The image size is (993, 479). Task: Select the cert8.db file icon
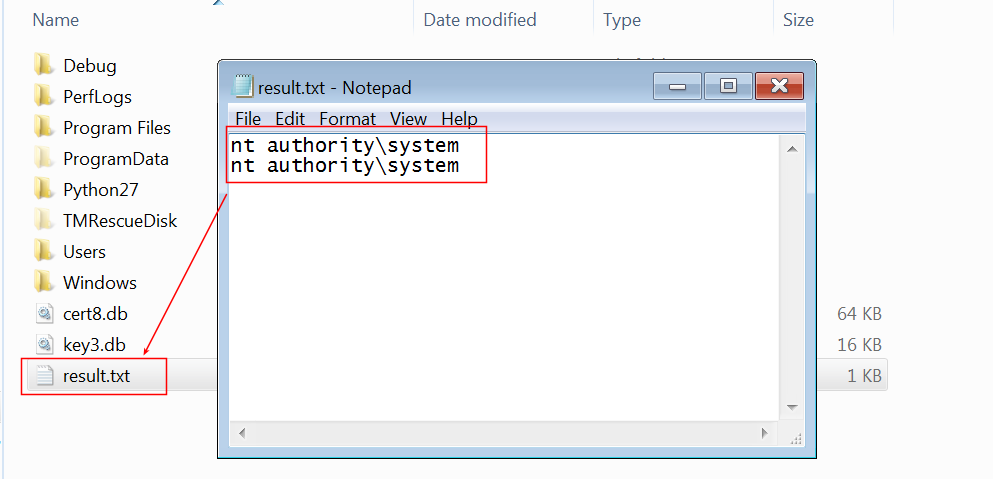point(44,314)
